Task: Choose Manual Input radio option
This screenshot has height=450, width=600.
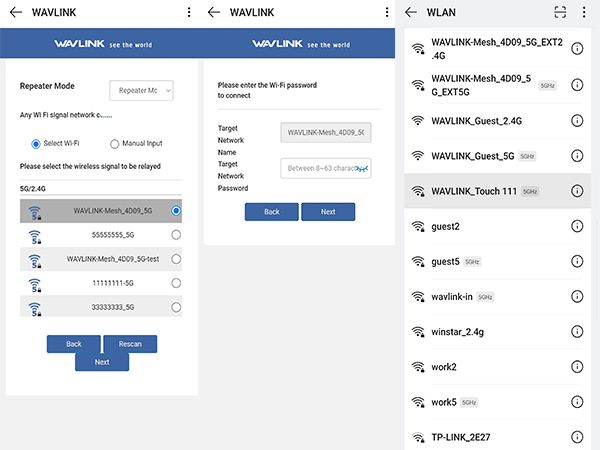Action: point(114,144)
